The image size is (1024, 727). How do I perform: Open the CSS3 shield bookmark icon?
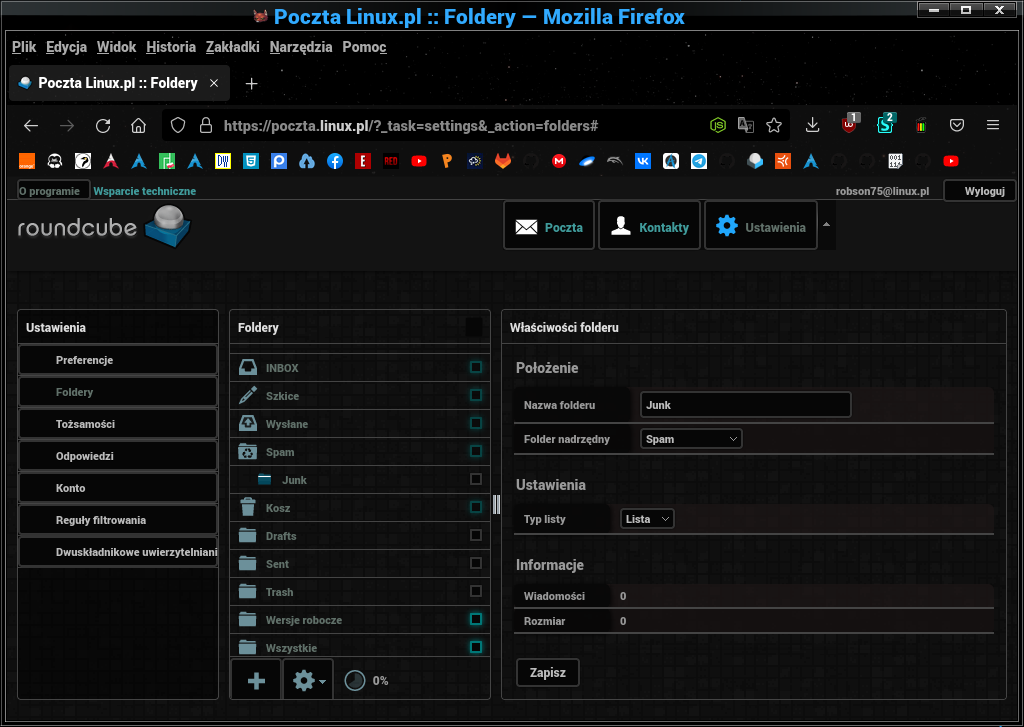251,161
